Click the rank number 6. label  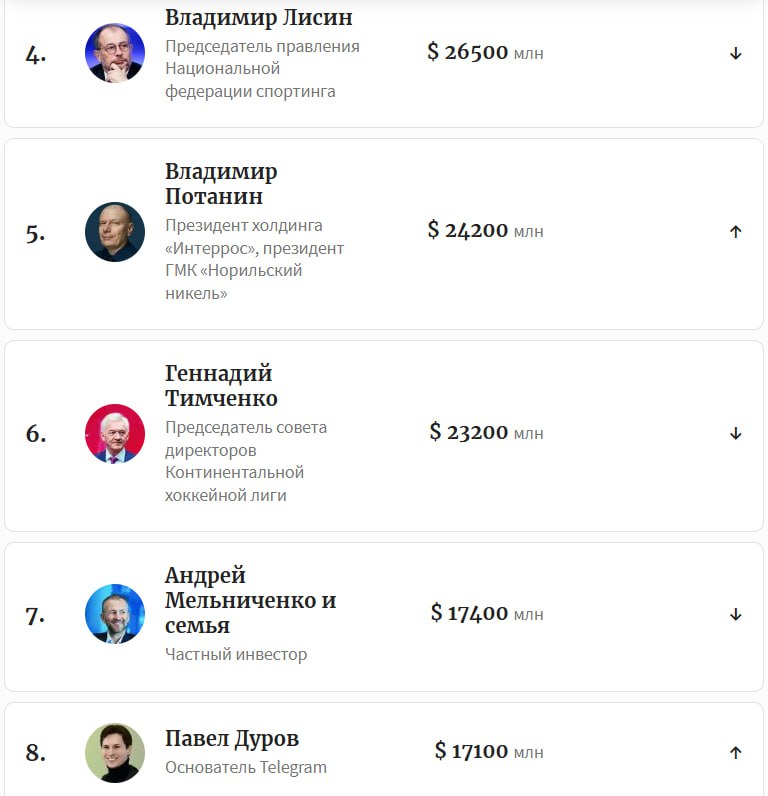coord(36,434)
